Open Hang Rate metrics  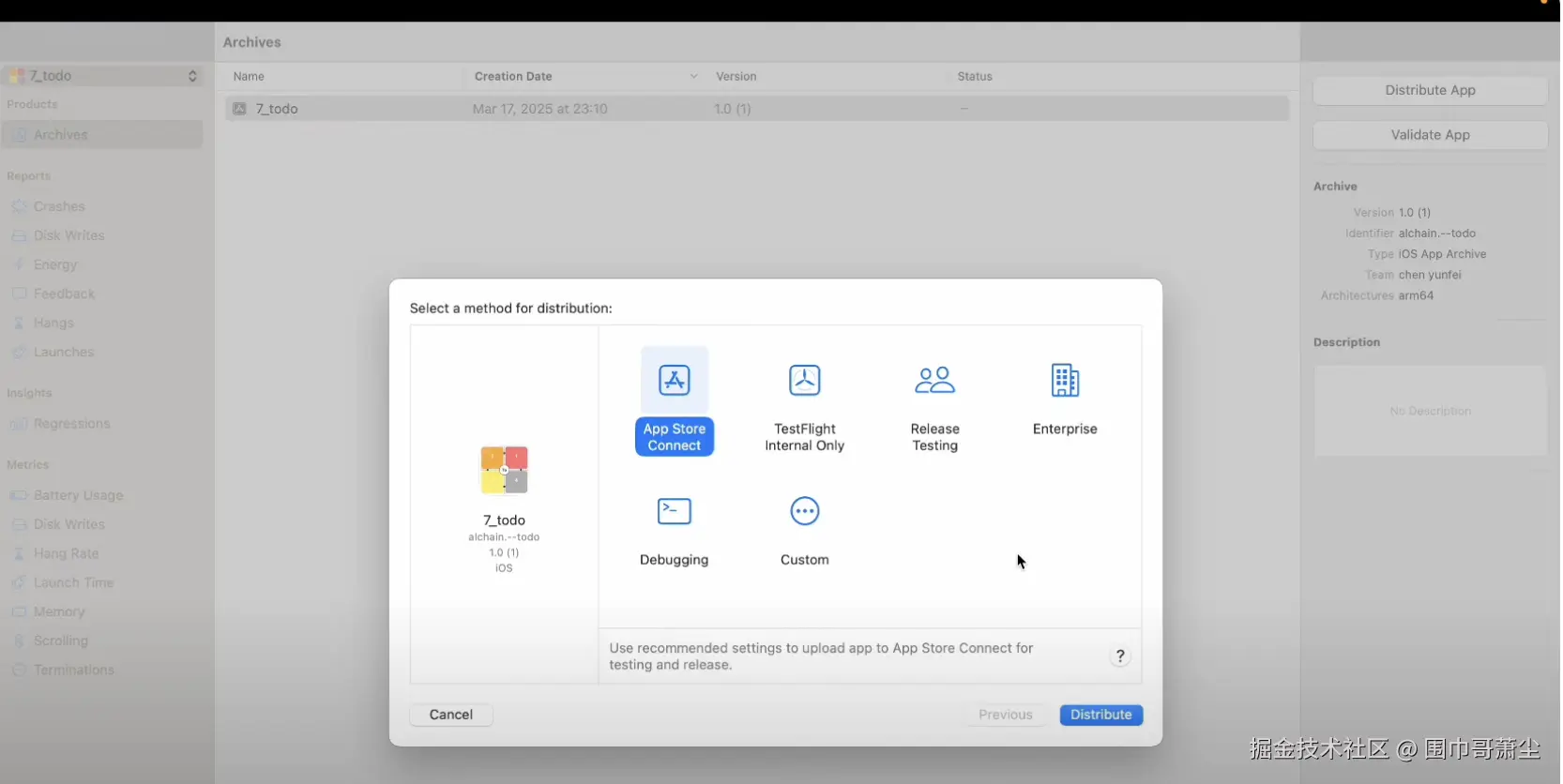(66, 553)
